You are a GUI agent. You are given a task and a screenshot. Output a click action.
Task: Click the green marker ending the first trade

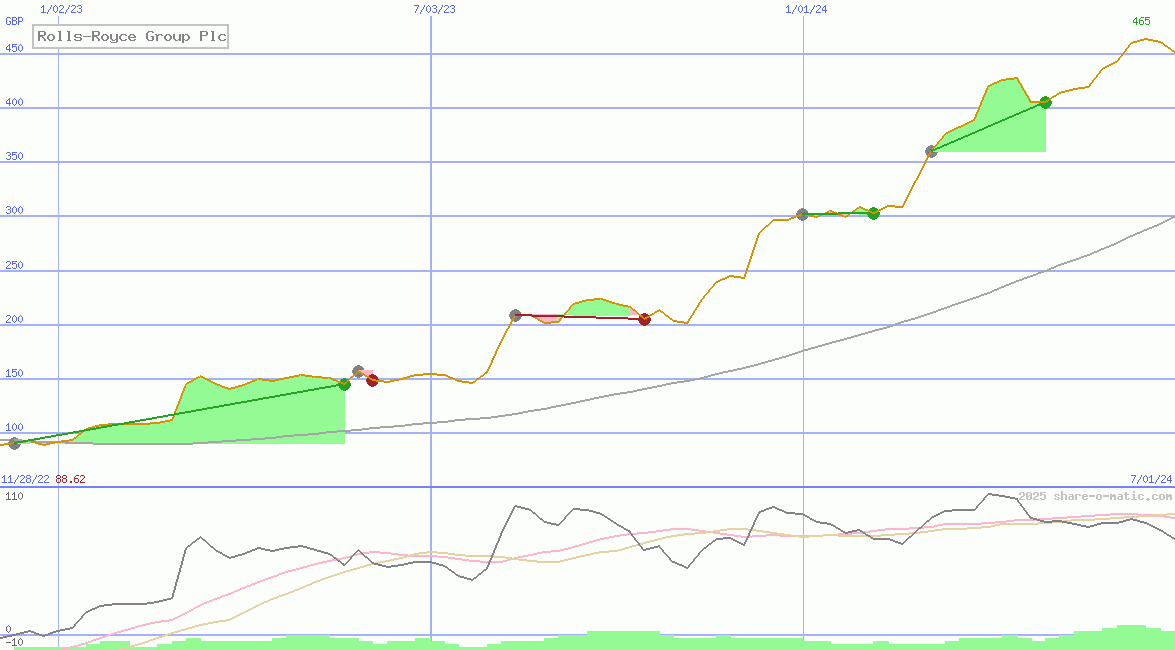click(x=344, y=384)
